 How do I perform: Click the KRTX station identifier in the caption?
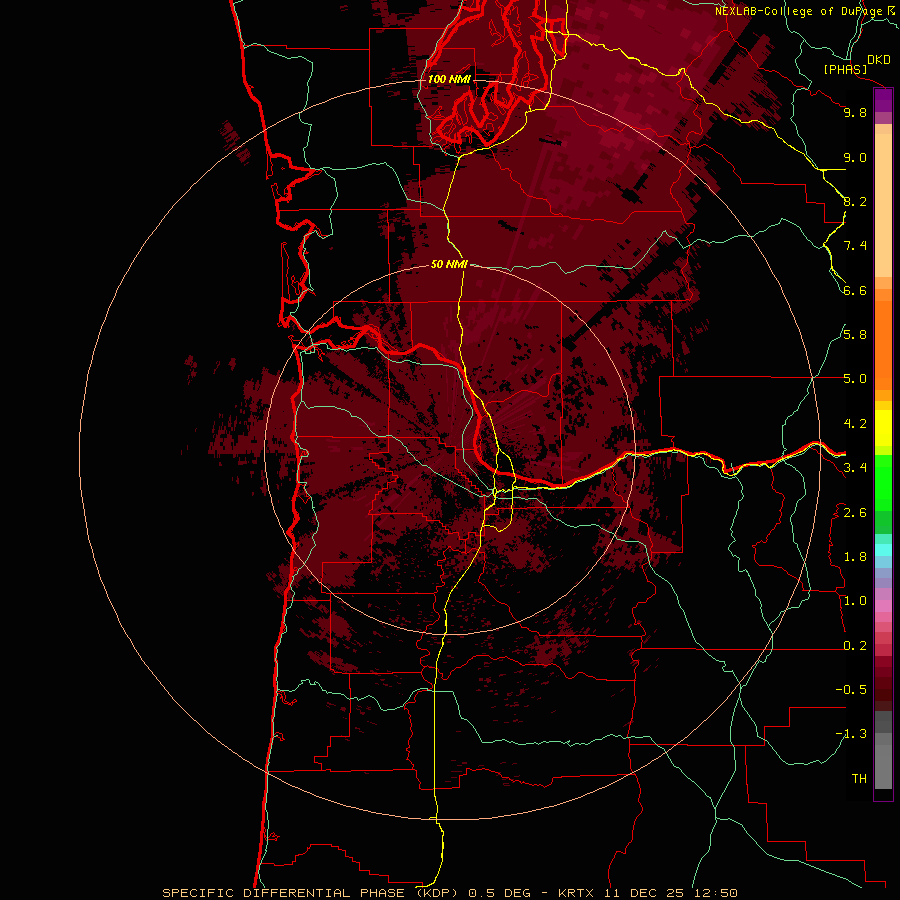577,893
